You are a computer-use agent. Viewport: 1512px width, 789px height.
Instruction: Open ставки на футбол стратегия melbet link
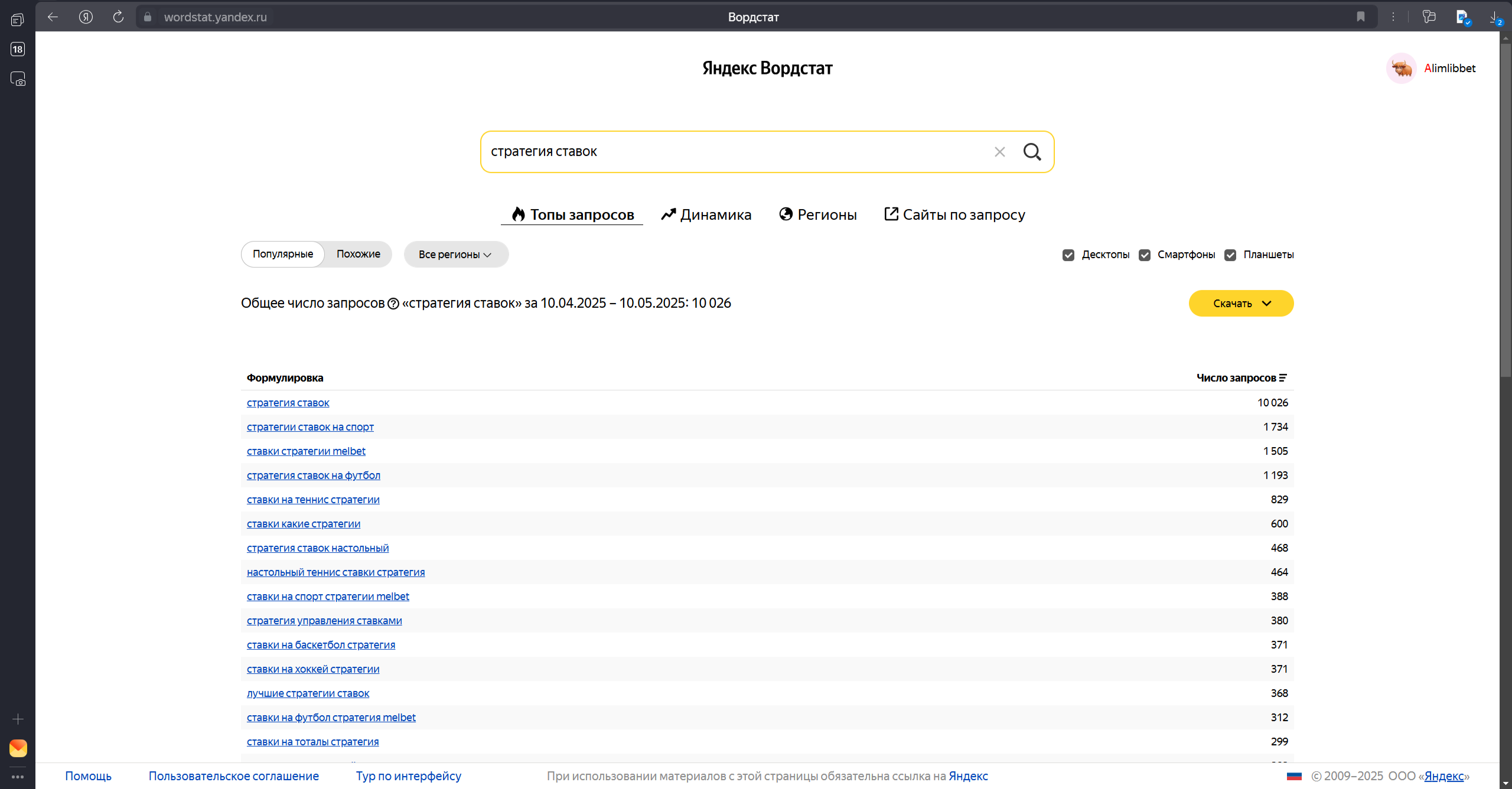point(331,718)
